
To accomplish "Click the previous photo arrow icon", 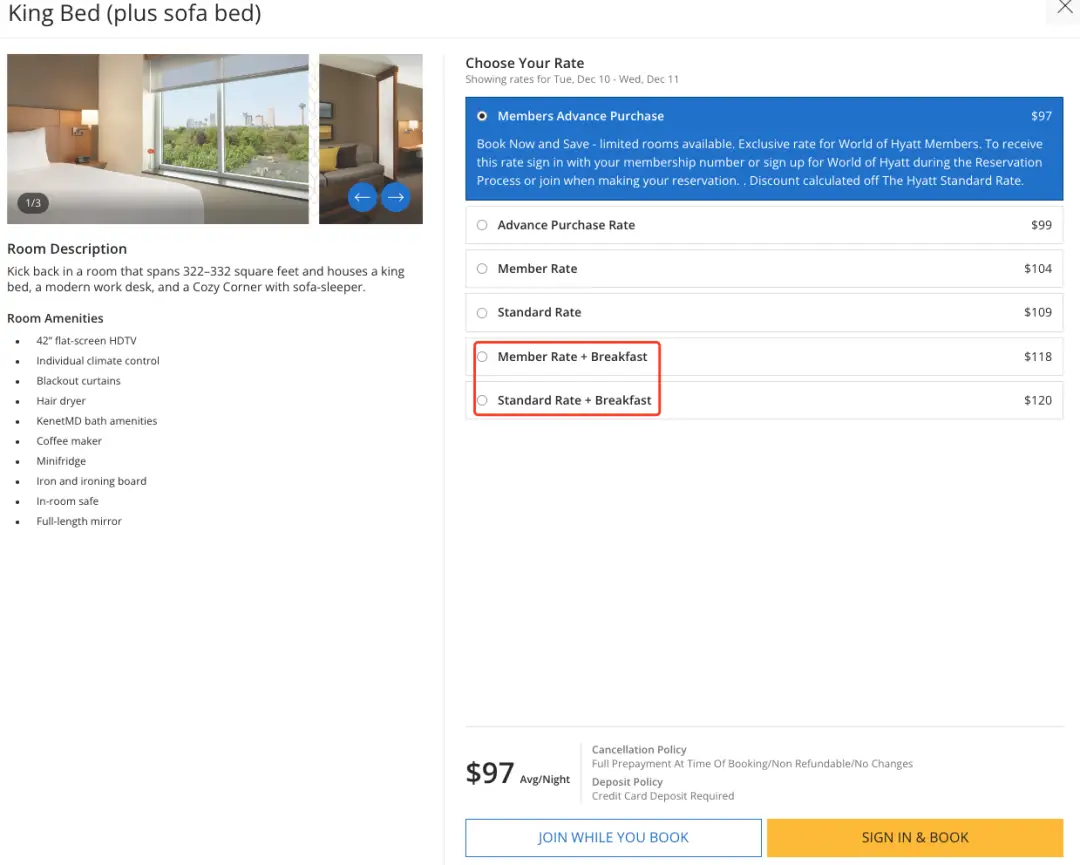I will pyautogui.click(x=362, y=197).
